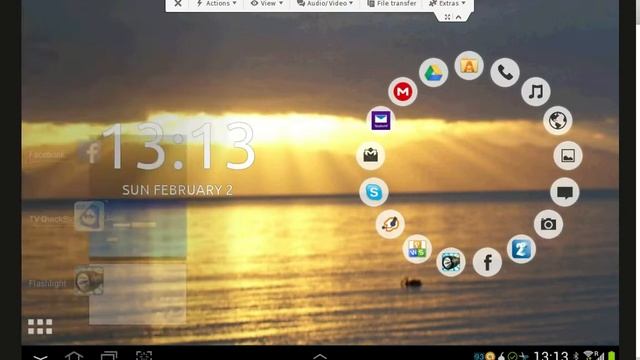Tap the 13:13 clock widget
The width and height of the screenshot is (640, 360).
[x=178, y=146]
